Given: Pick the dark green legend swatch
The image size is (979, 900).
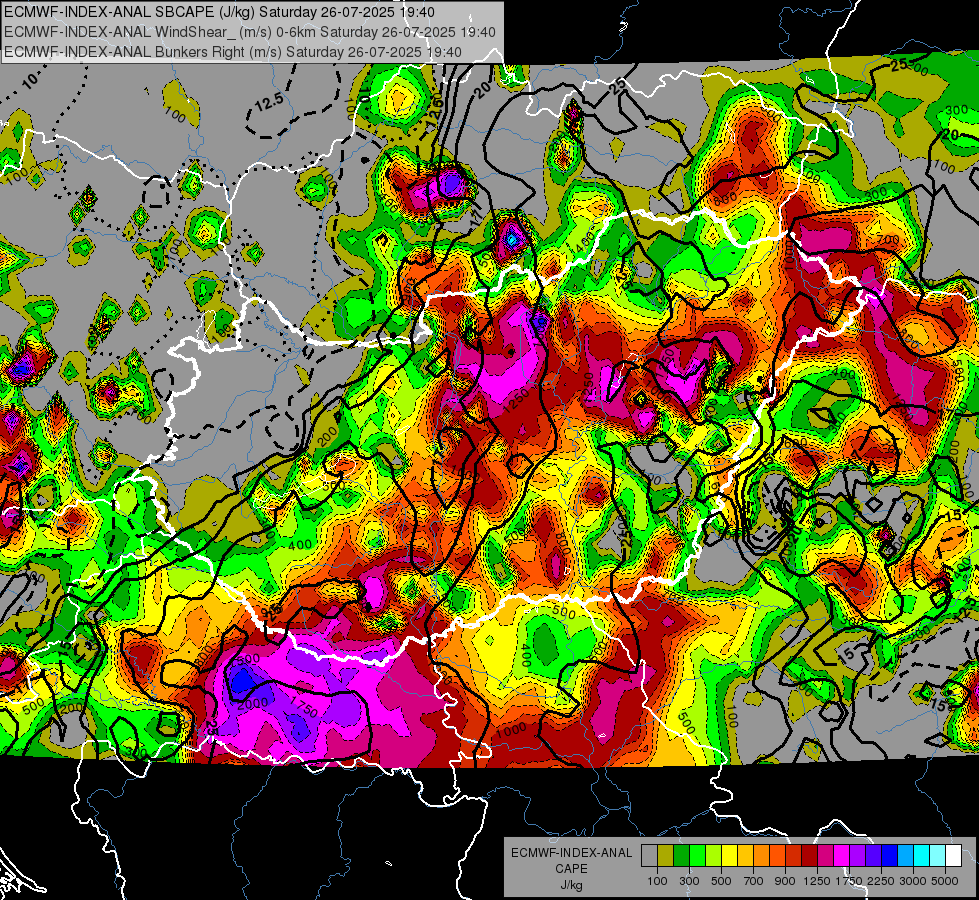Looking at the screenshot, I should (682, 855).
